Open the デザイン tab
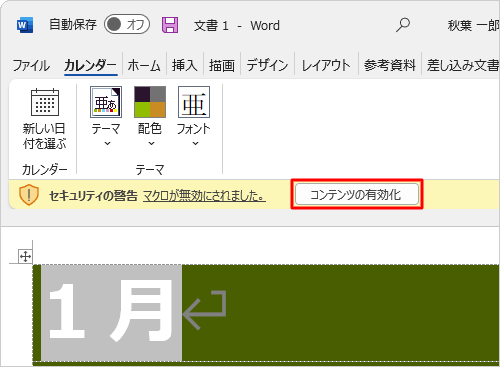The width and height of the screenshot is (500, 367). 267,65
